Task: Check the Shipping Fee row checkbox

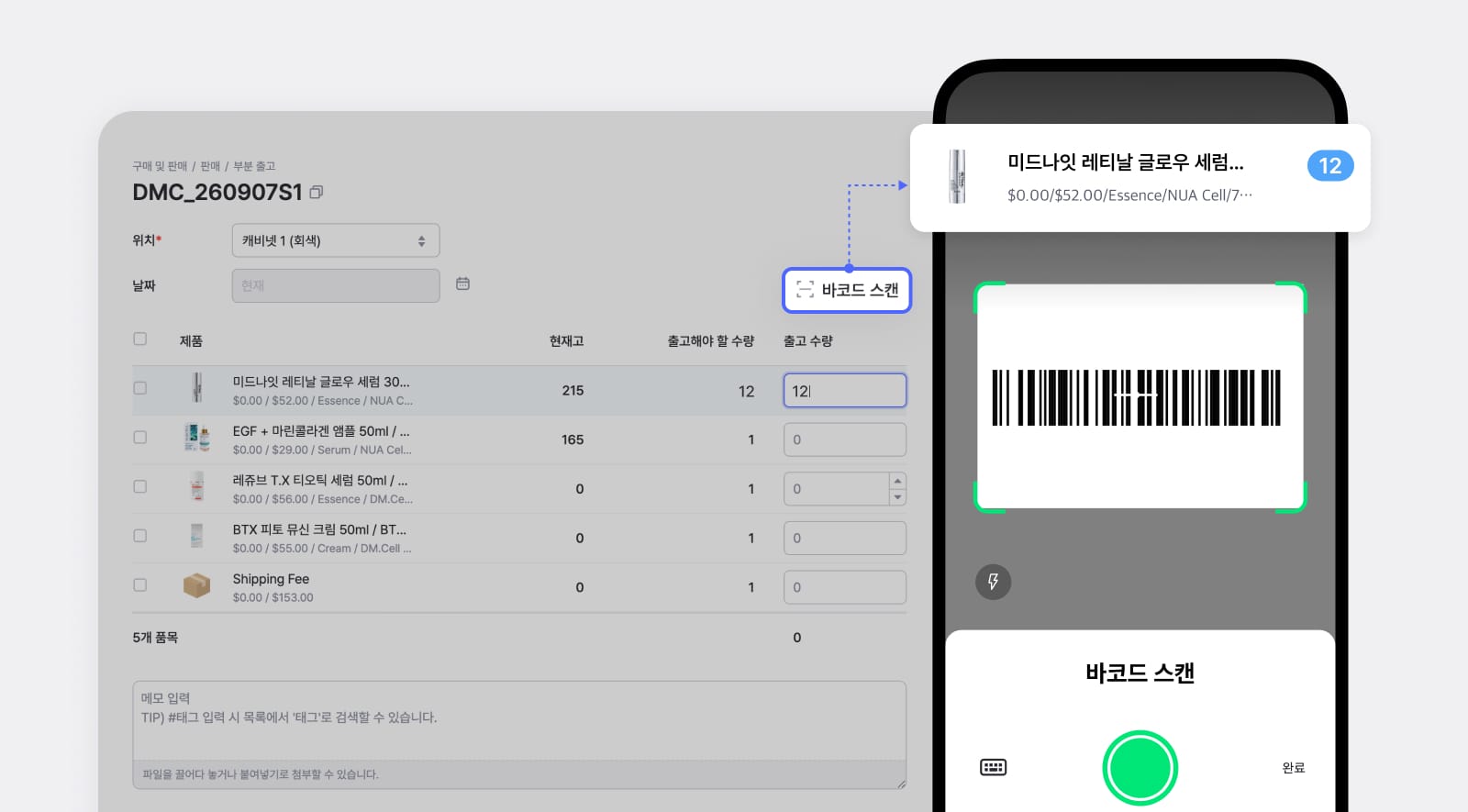Action: click(139, 584)
